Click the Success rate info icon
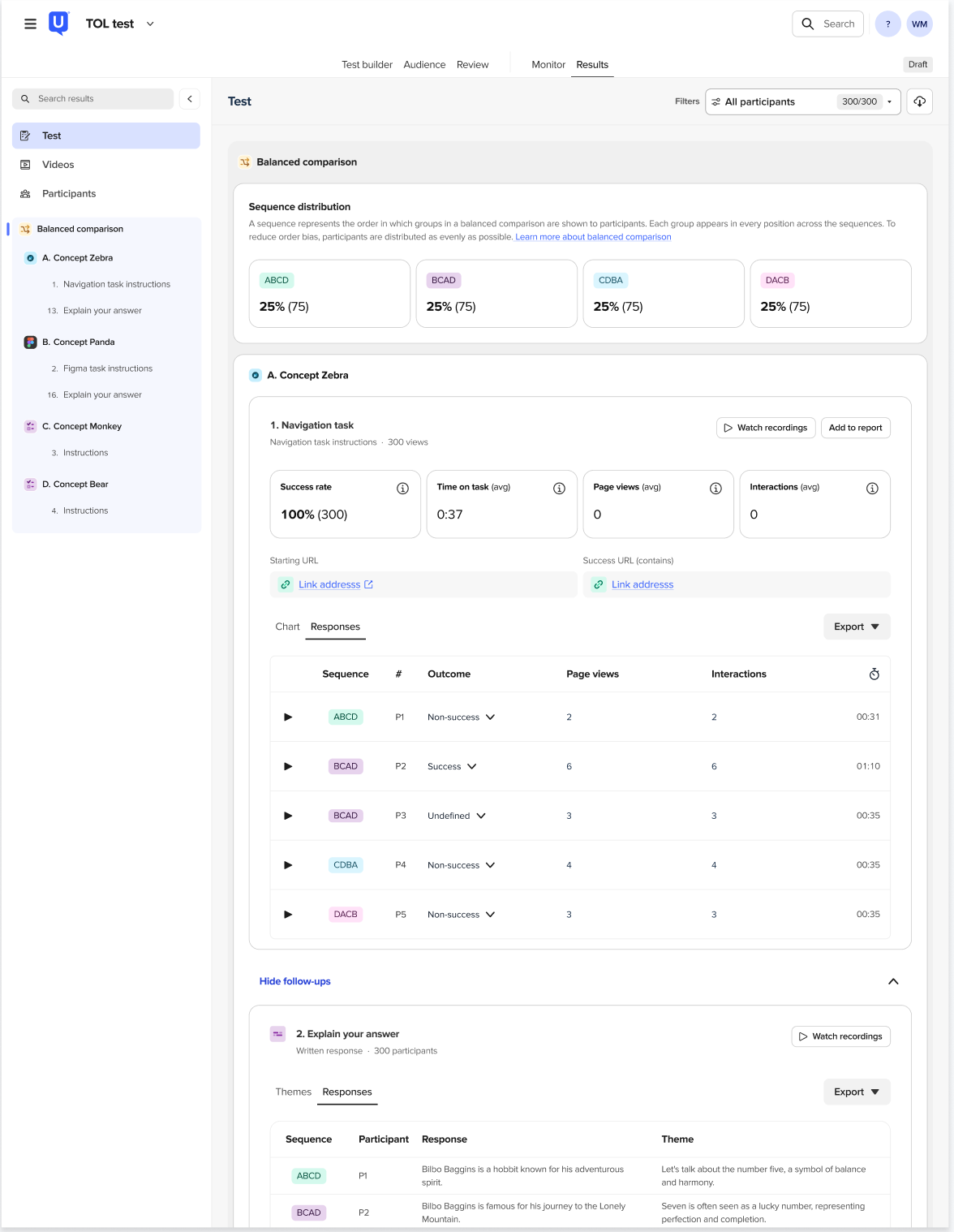The image size is (954, 1232). click(x=402, y=488)
